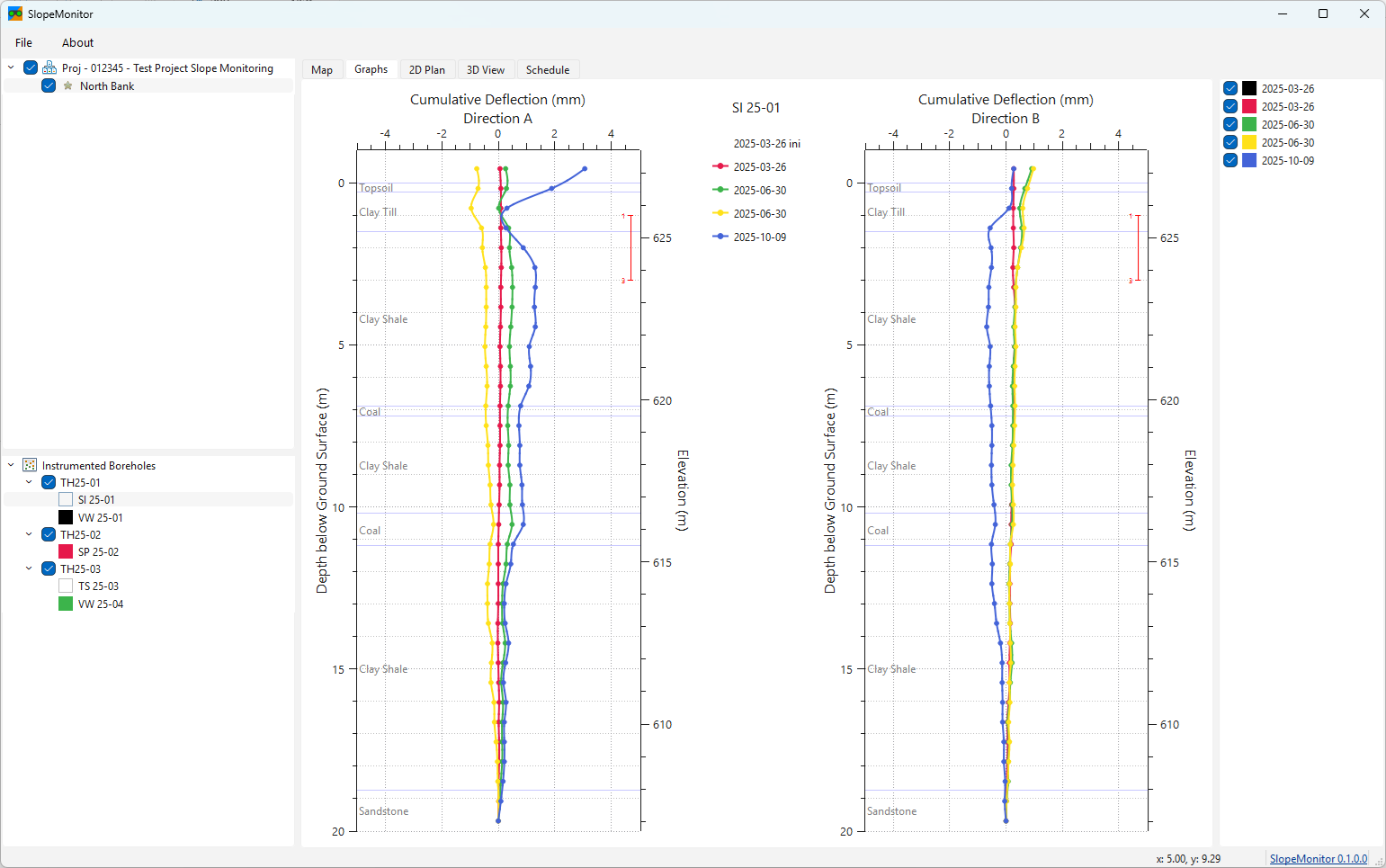Collapse the Proj - 012345 project node

click(11, 67)
